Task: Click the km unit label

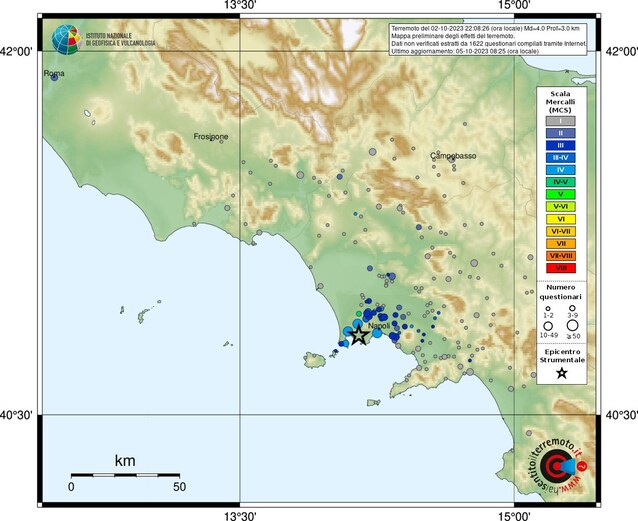Action: click(x=125, y=461)
